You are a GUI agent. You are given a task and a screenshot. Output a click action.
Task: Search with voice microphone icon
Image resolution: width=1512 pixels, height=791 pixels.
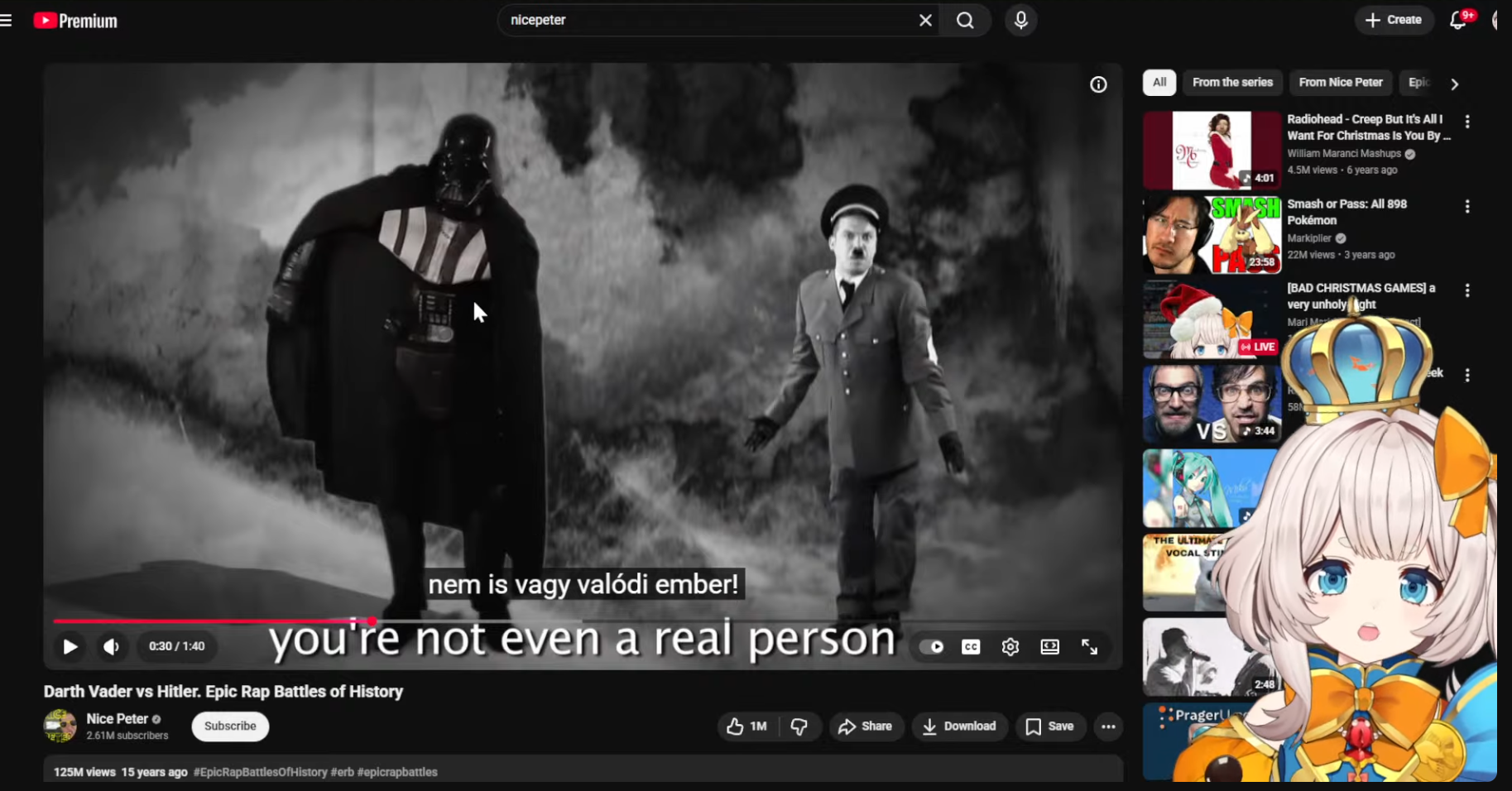click(x=1021, y=21)
